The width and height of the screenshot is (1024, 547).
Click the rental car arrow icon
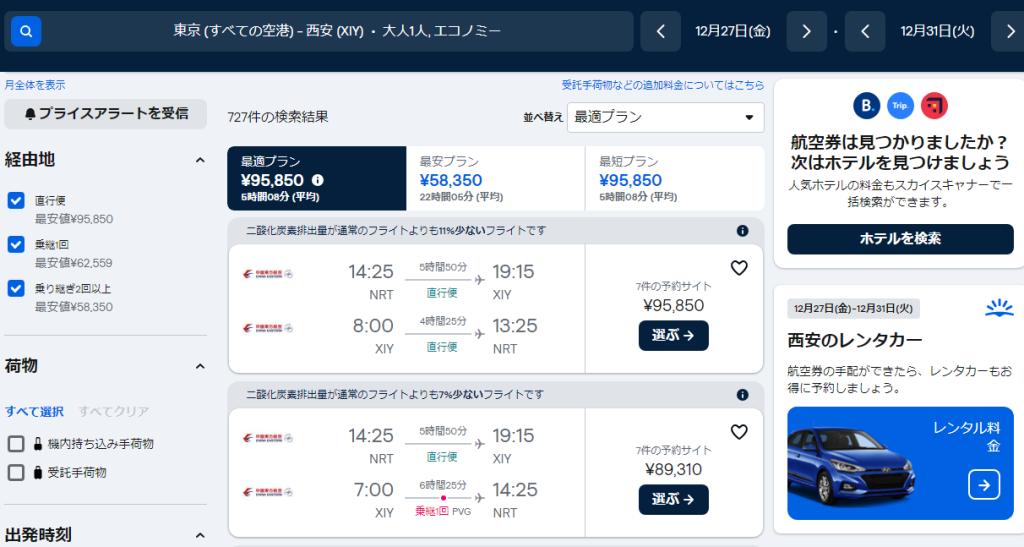point(984,485)
